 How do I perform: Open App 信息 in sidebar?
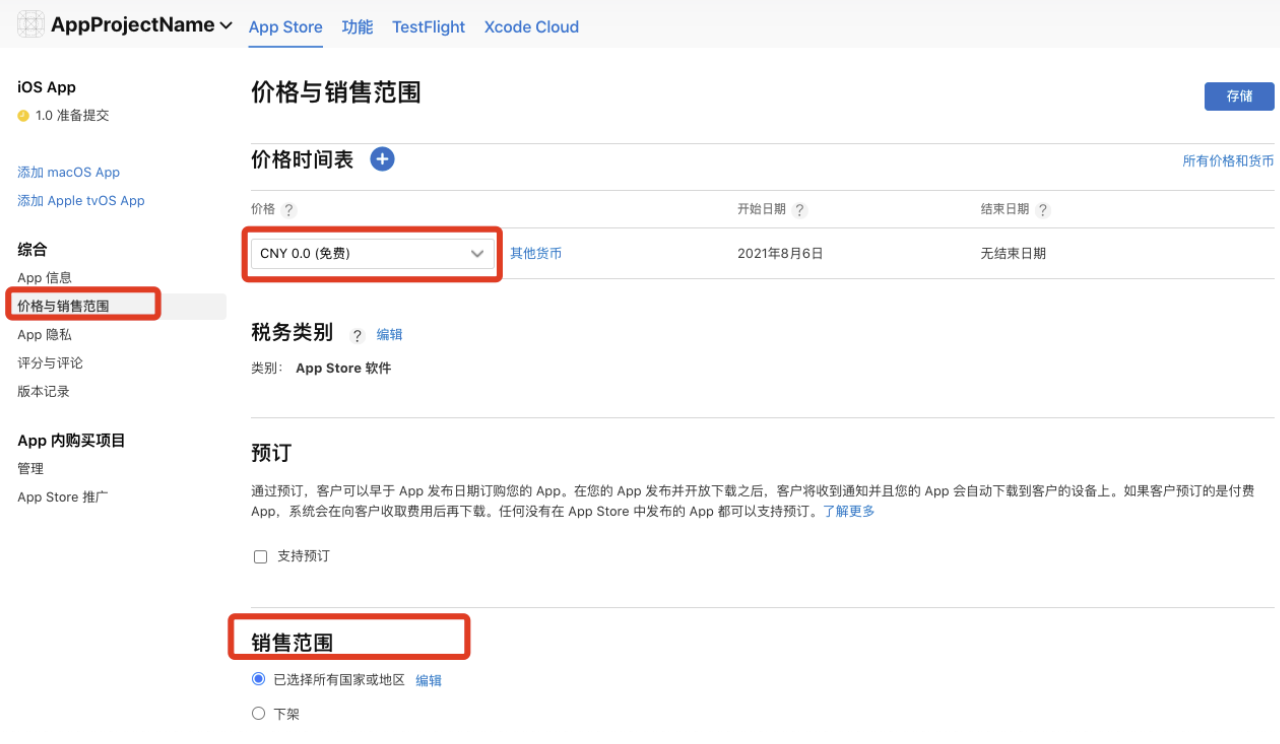[x=45, y=277]
